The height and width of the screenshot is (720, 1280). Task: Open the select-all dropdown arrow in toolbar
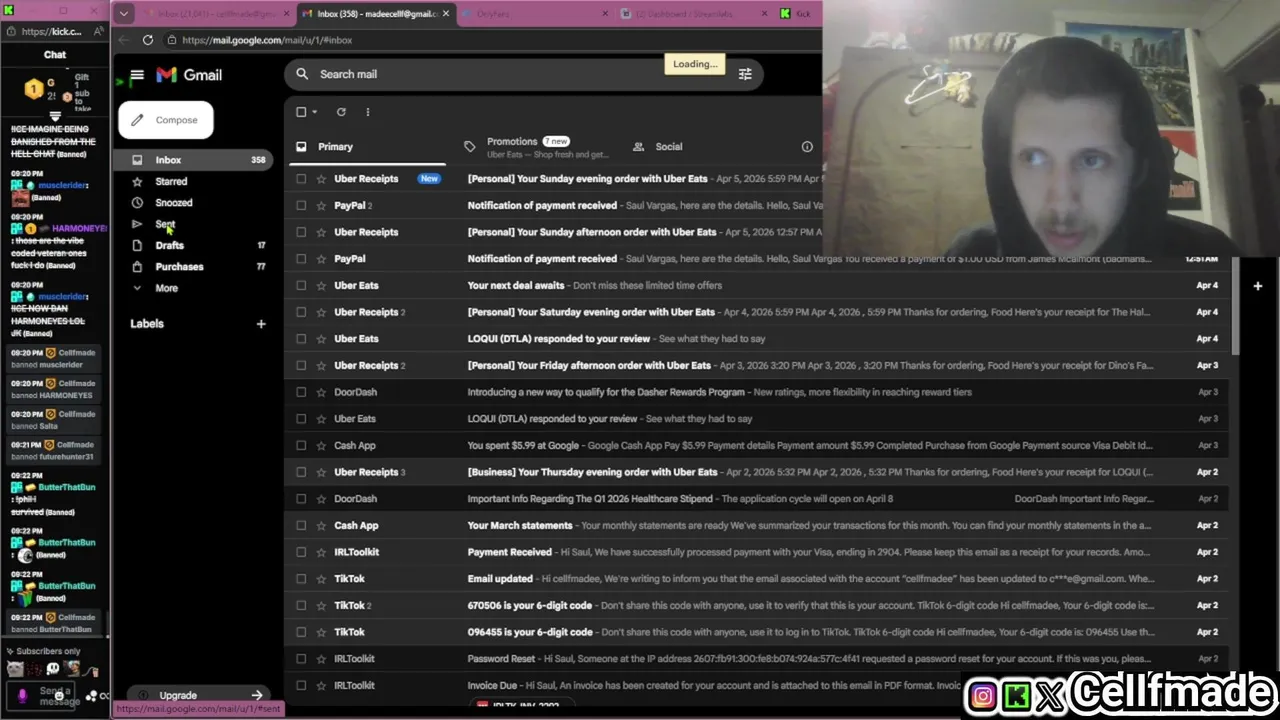pos(314,112)
